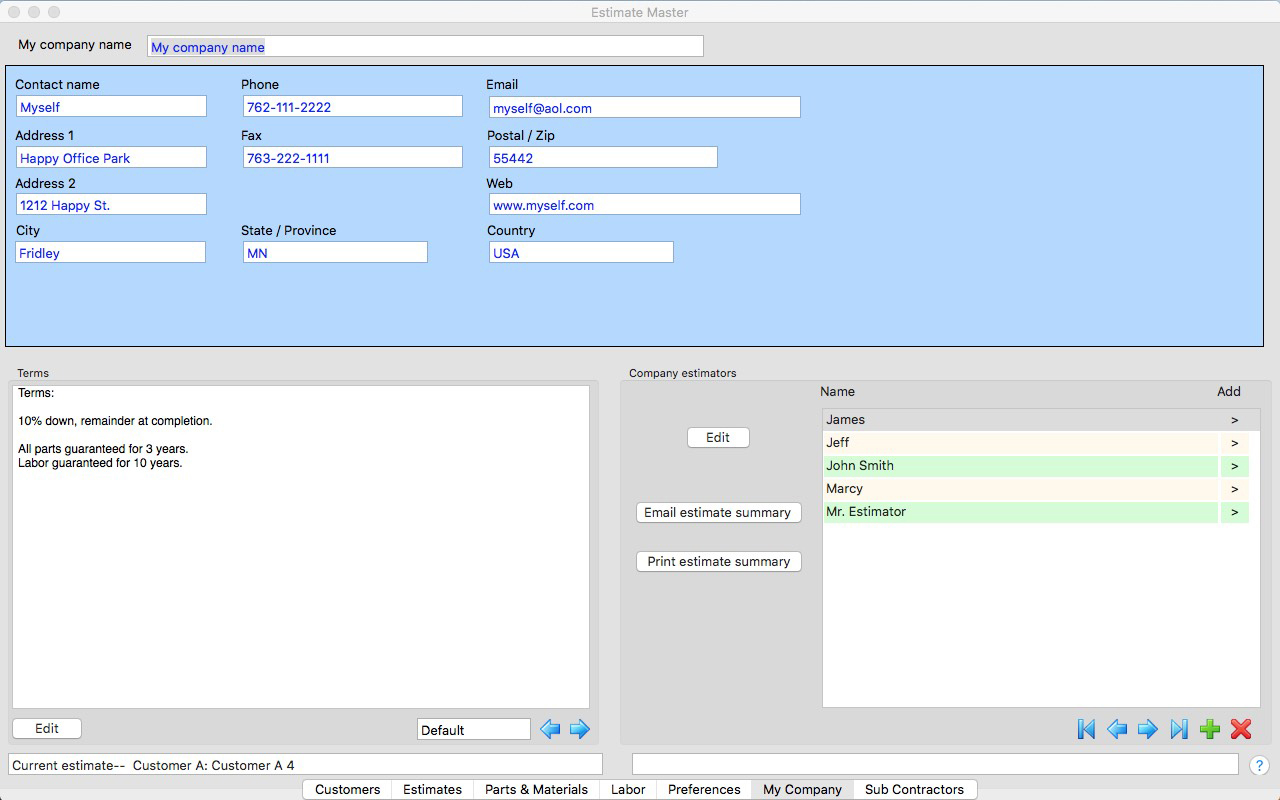Open the Sub Contractors tab

(914, 789)
